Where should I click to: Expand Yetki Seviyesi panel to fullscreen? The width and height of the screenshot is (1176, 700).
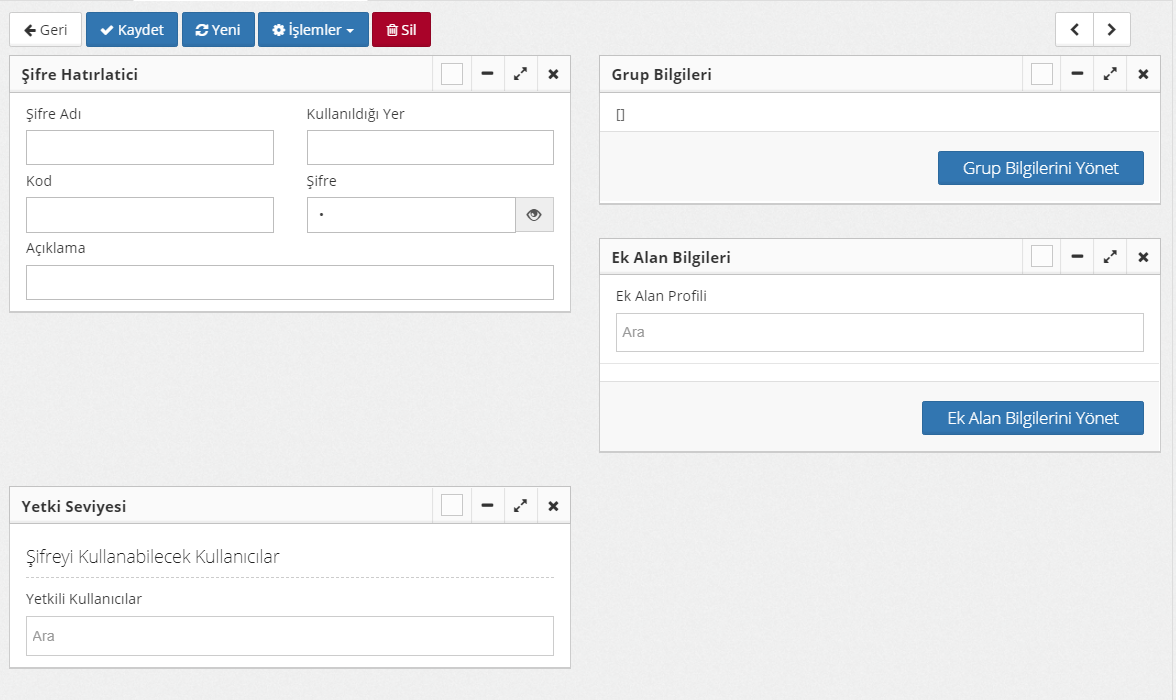520,506
